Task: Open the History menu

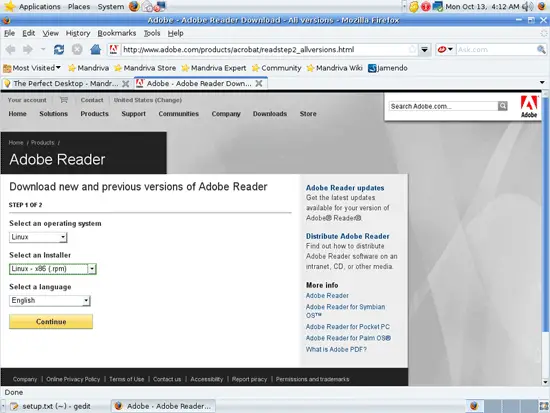Action: click(78, 33)
